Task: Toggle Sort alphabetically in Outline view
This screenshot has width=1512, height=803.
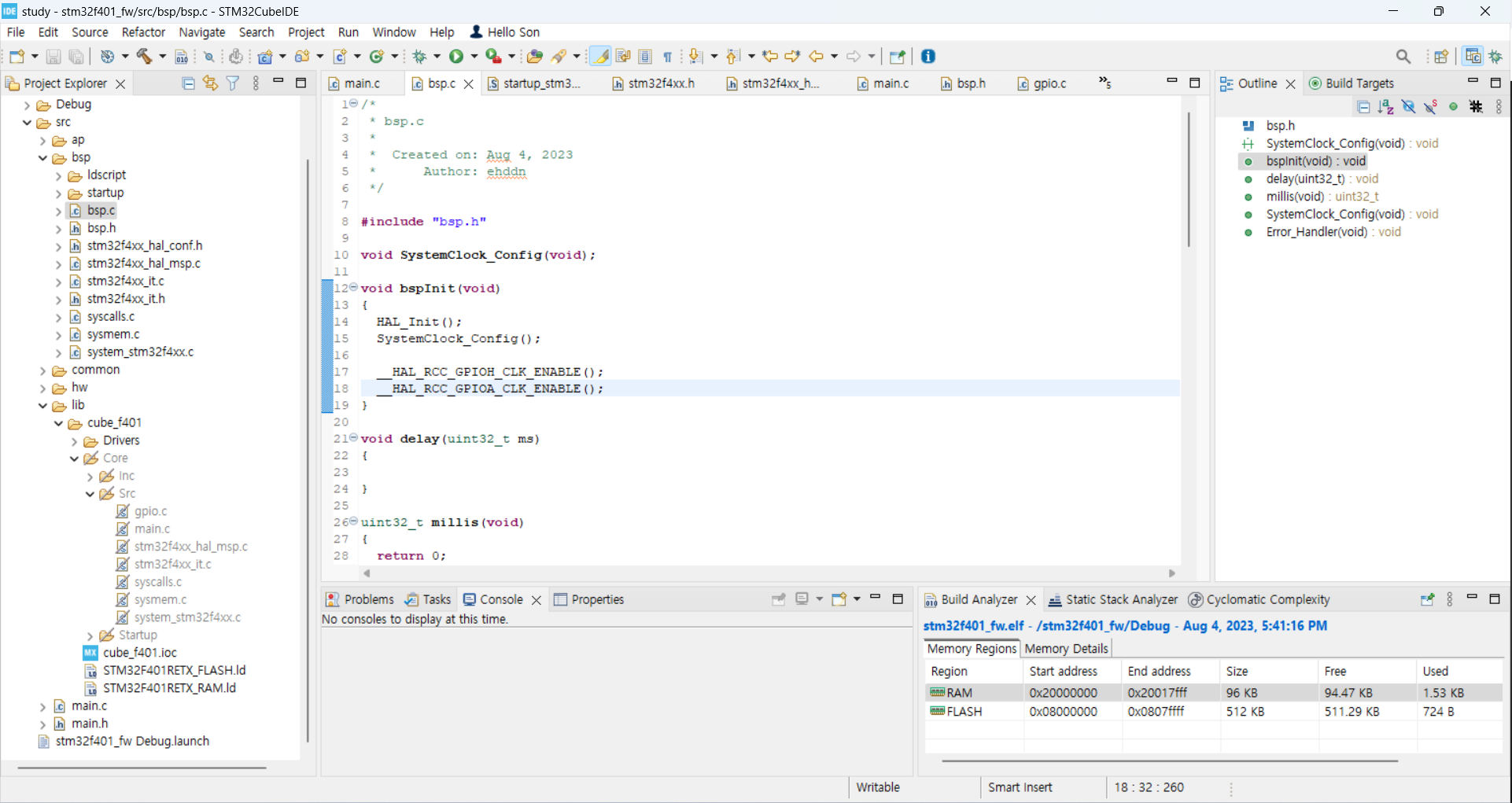Action: 1386,107
